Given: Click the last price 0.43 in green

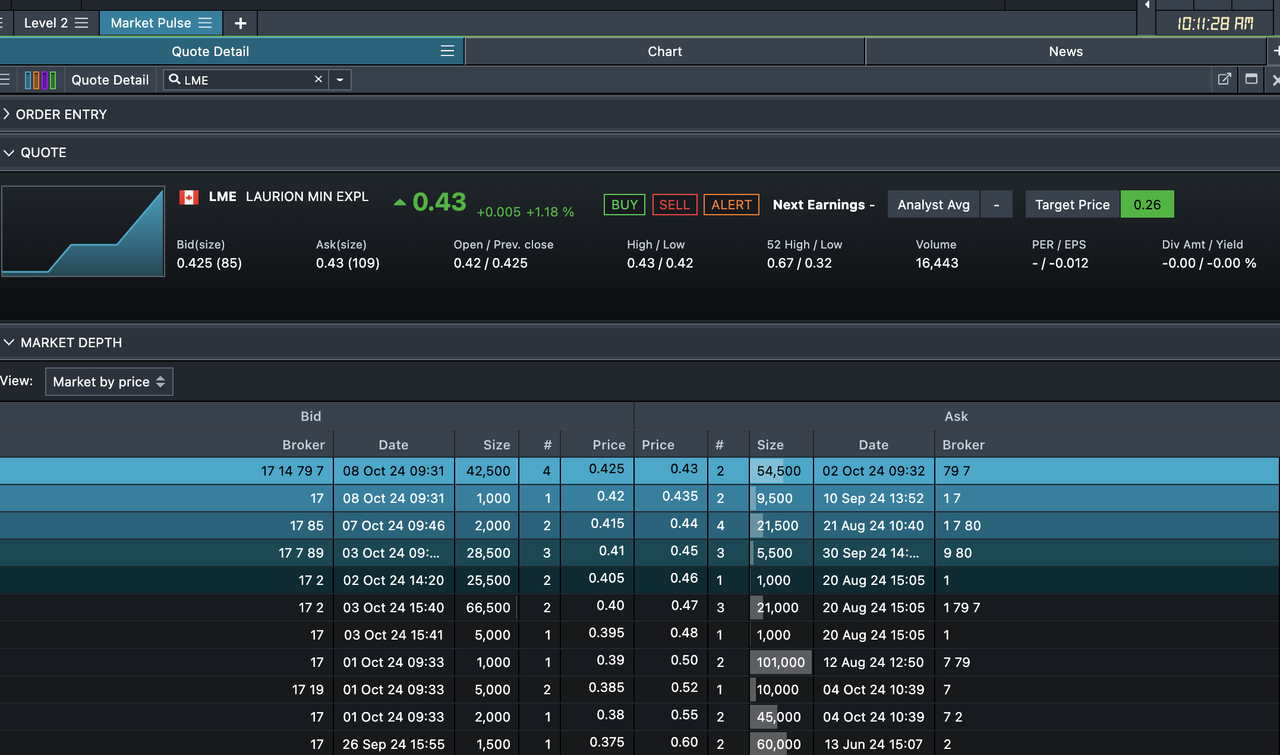Looking at the screenshot, I should pyautogui.click(x=439, y=202).
